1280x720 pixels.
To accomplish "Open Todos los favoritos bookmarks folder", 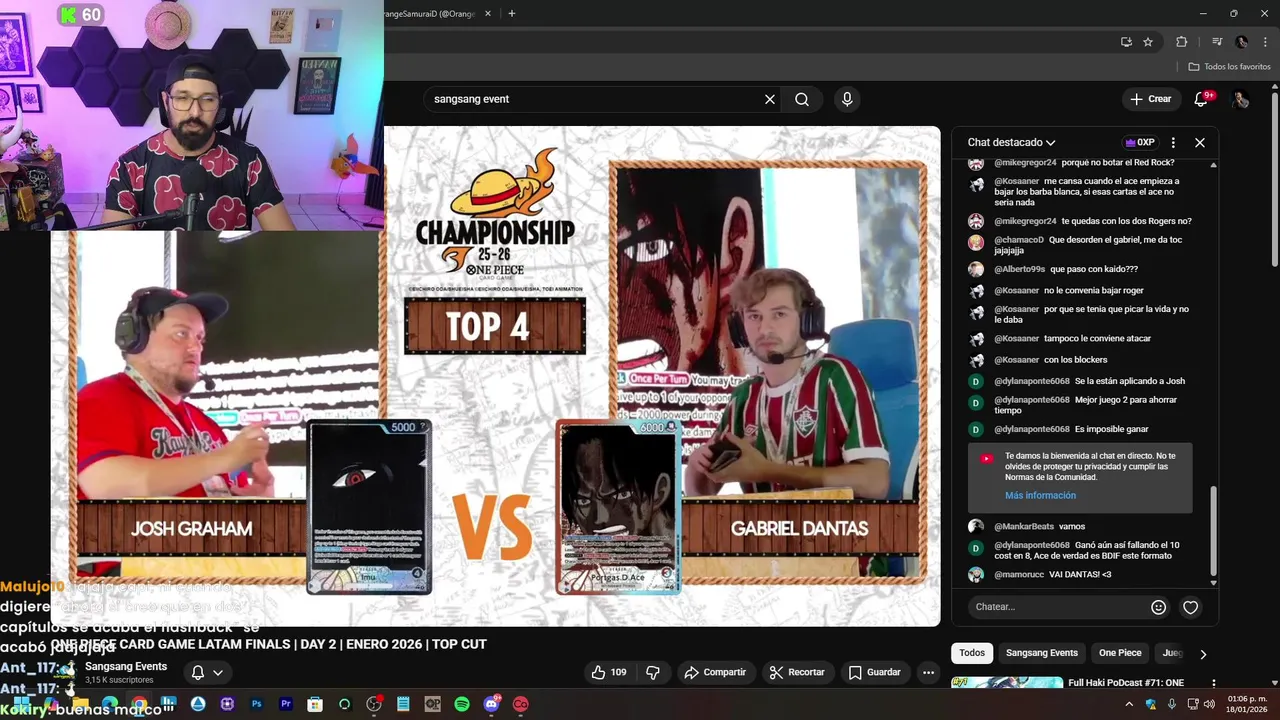I will tap(1229, 66).
